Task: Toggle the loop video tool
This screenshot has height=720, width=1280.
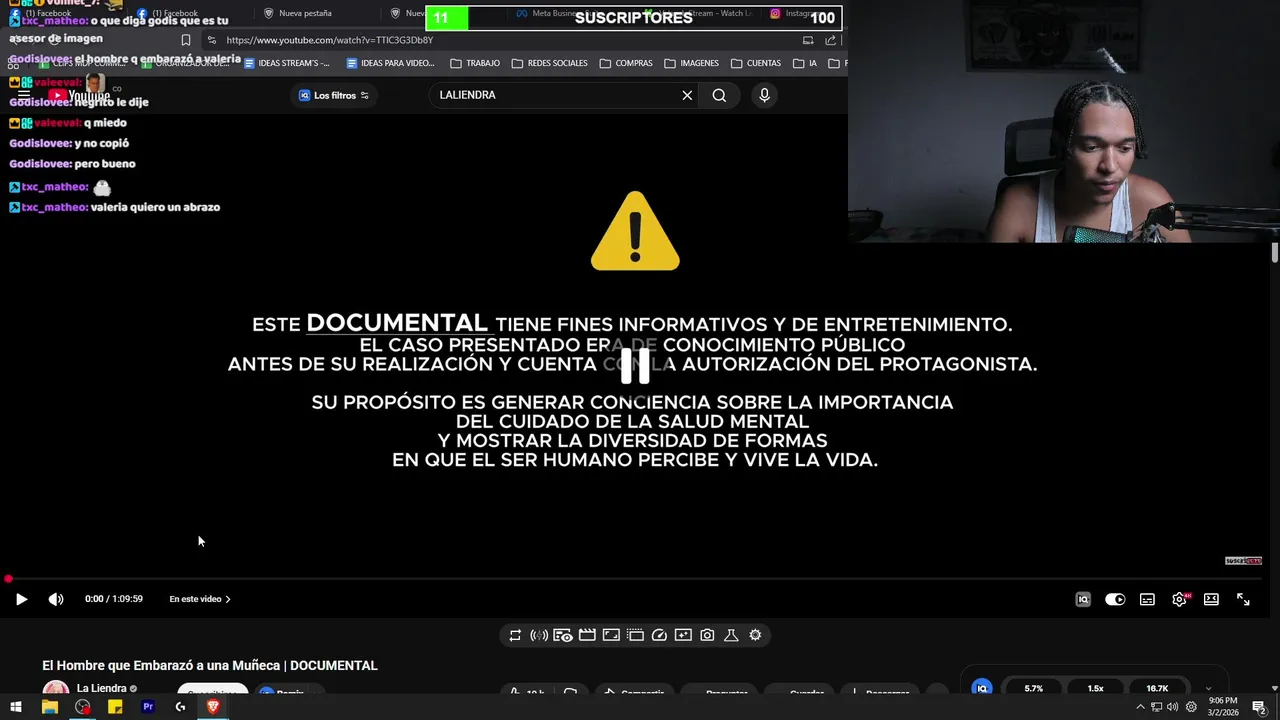Action: pos(515,635)
